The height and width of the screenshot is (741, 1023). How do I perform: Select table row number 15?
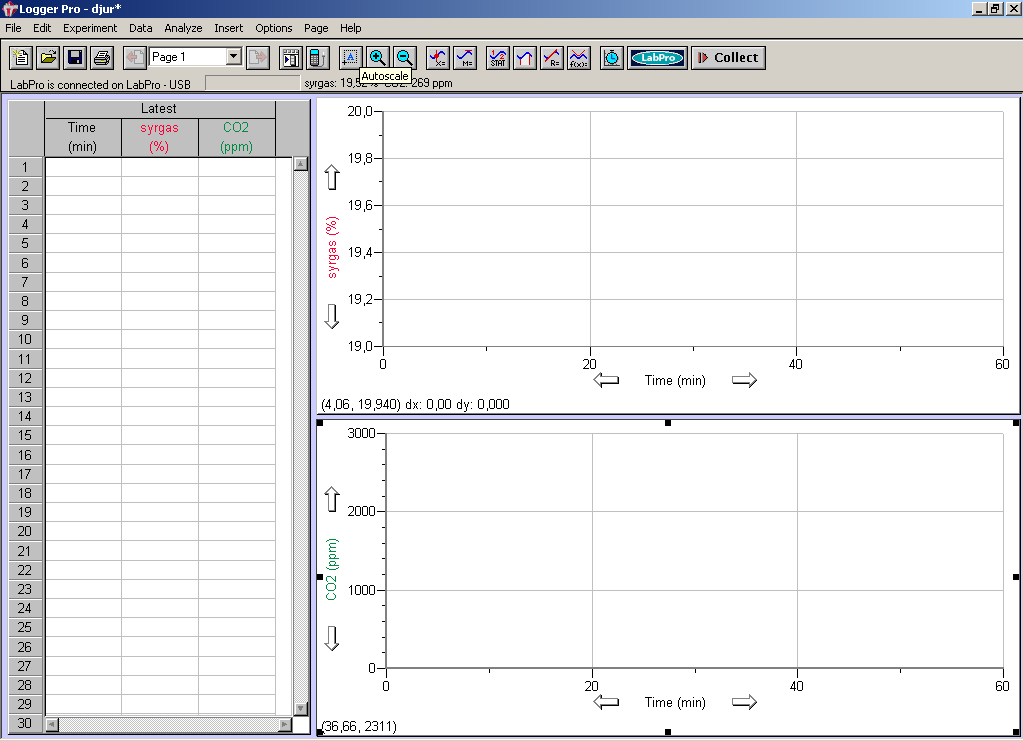[x=25, y=435]
